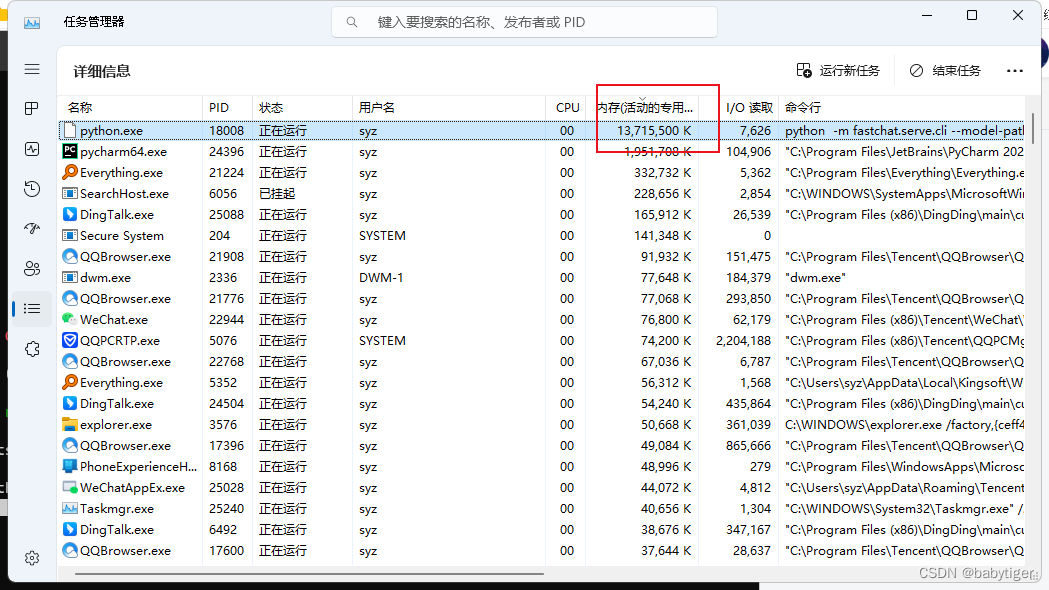
Task: Click the SearchHost.exe process icon
Action: point(70,194)
